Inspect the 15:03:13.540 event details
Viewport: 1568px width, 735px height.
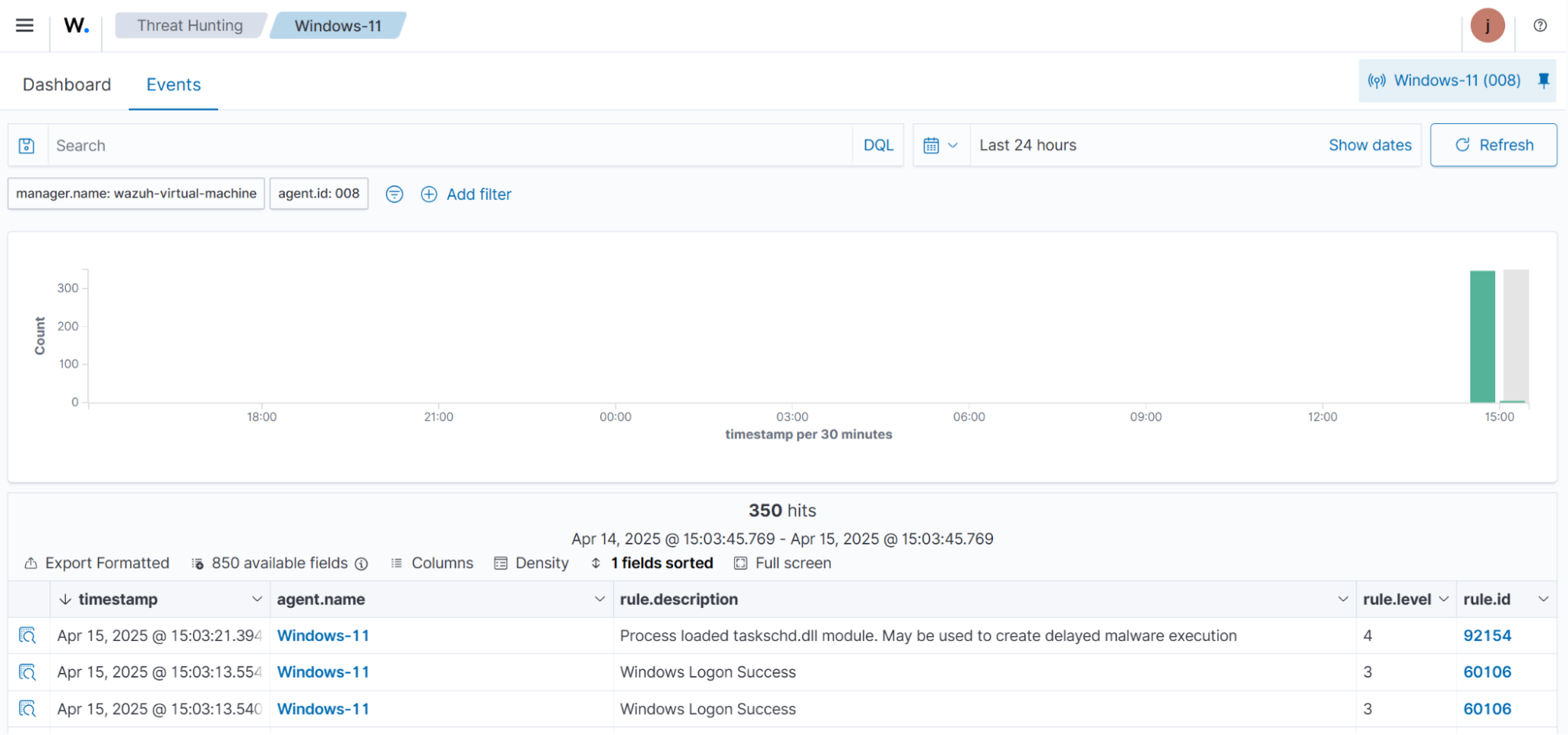pos(27,709)
